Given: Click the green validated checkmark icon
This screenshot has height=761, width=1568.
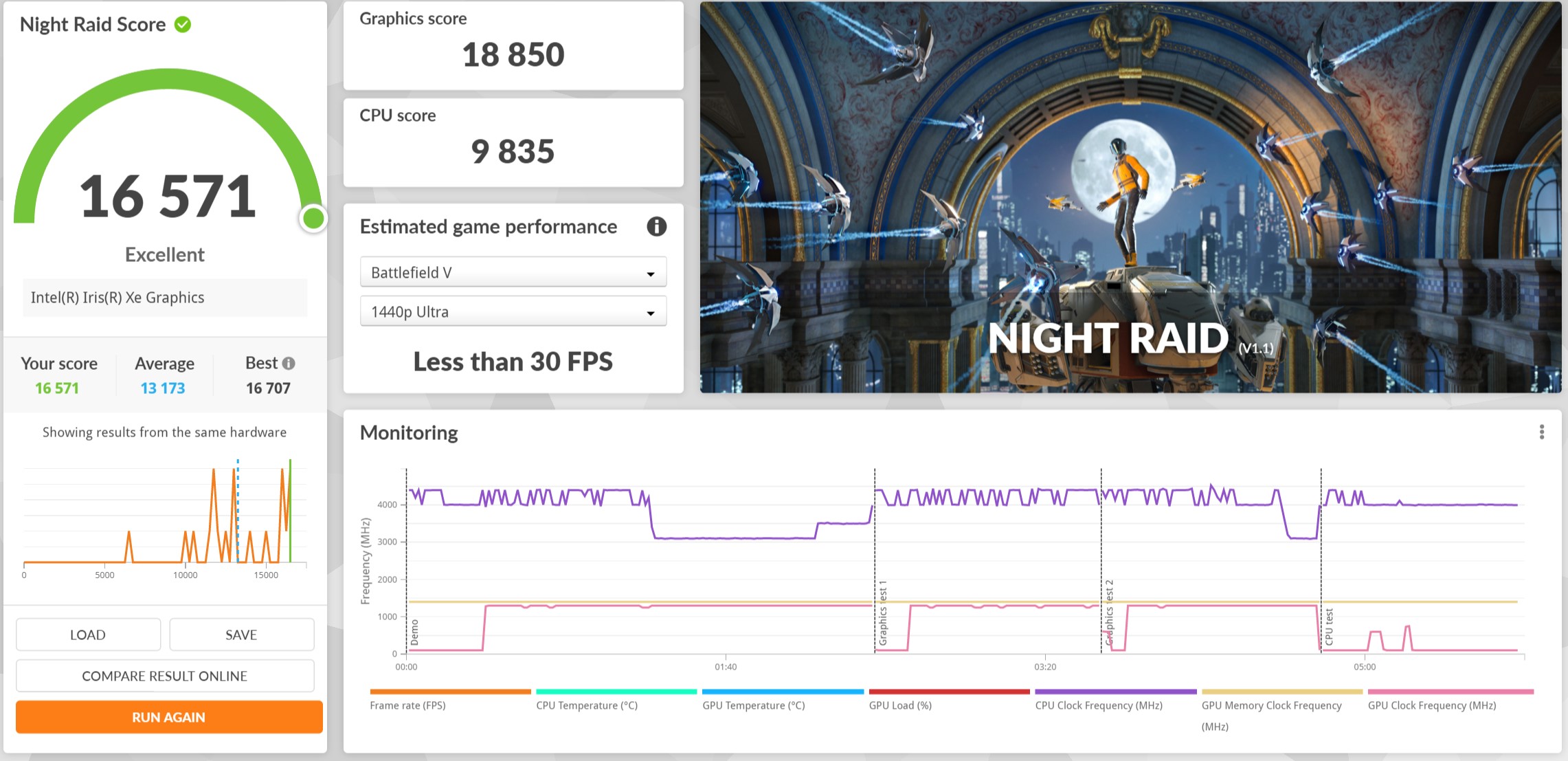Looking at the screenshot, I should click(183, 25).
